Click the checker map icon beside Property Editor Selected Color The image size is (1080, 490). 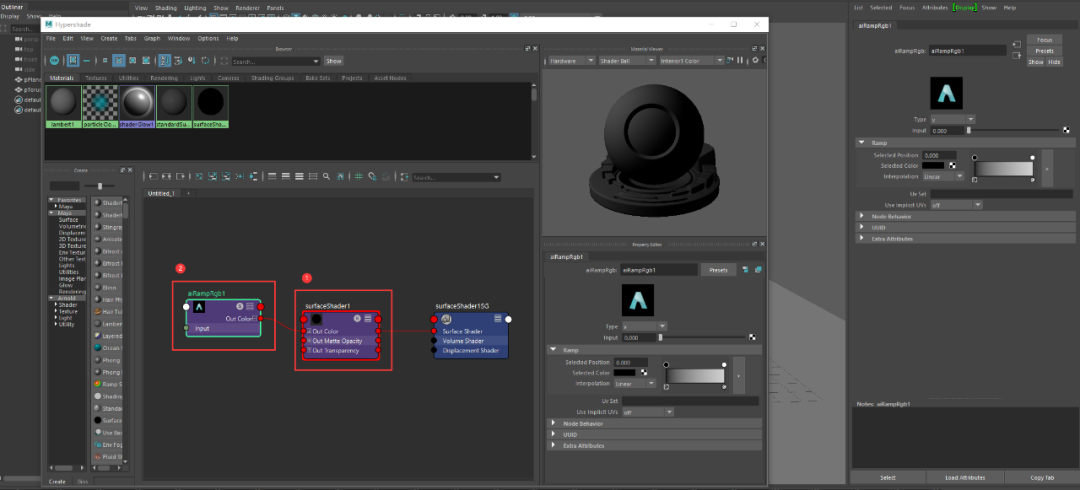[x=644, y=372]
